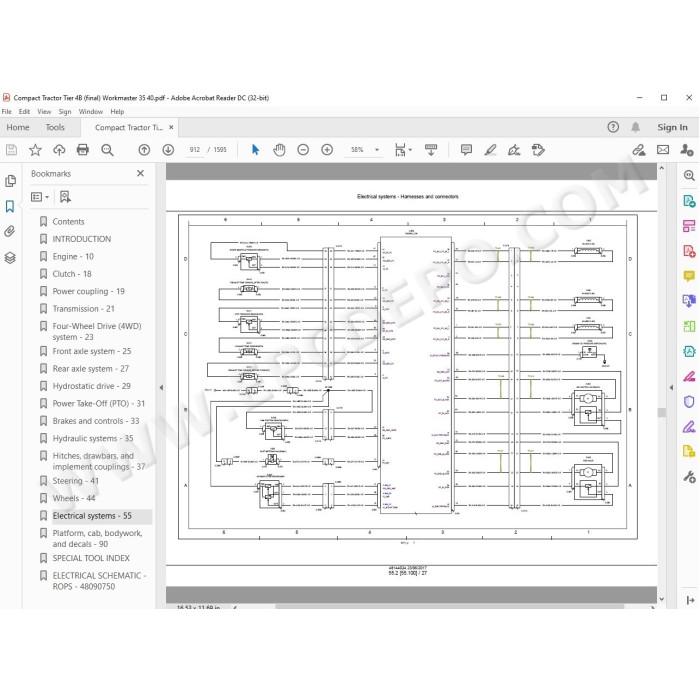Screen dimensions: 700x700
Task: Open the Transmission - 21 bookmark
Action: point(83,308)
